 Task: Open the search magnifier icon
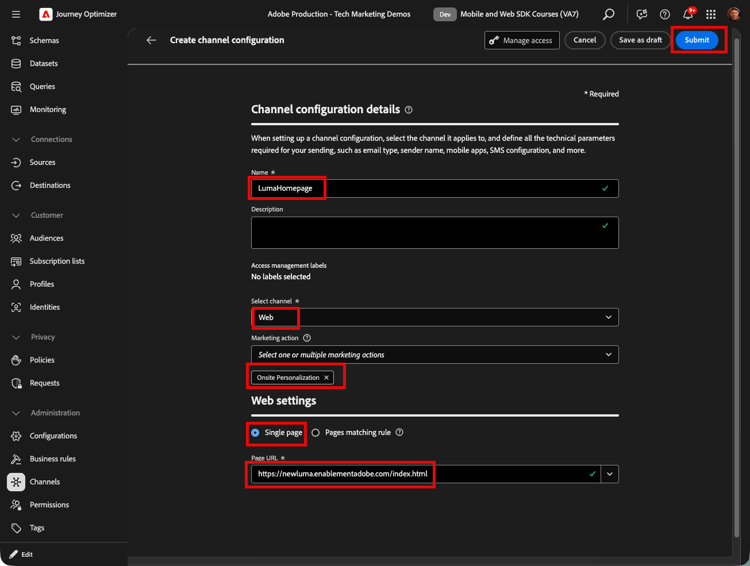[608, 14]
